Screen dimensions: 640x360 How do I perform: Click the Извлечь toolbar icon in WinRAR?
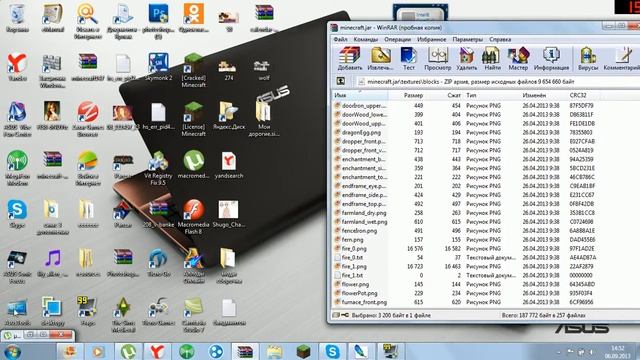(380, 58)
